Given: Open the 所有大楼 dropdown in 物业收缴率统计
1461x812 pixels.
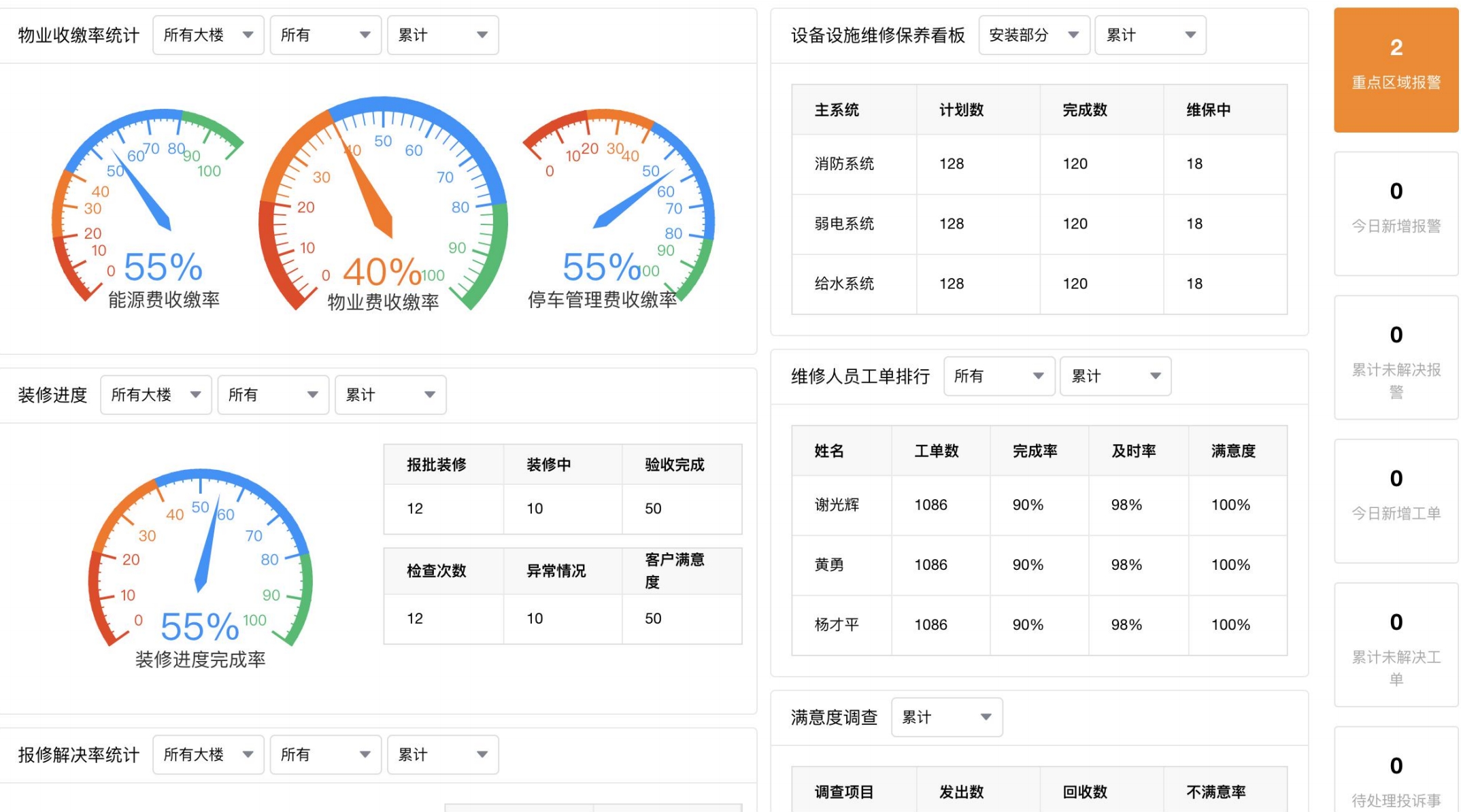Looking at the screenshot, I should [208, 35].
